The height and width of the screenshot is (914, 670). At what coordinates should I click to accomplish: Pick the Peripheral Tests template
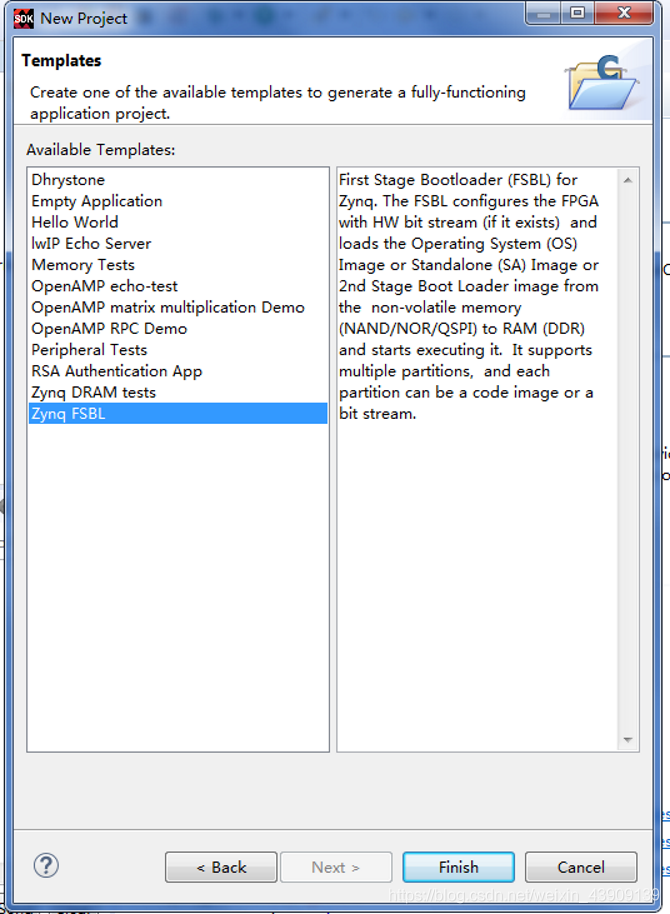(x=89, y=350)
